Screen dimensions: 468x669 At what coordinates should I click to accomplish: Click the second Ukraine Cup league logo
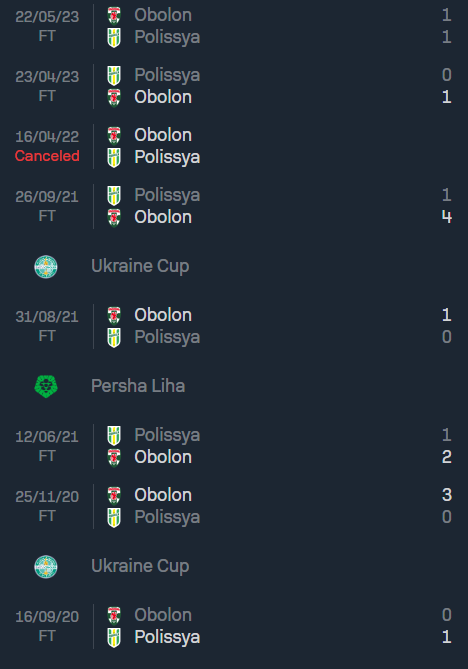click(46, 567)
